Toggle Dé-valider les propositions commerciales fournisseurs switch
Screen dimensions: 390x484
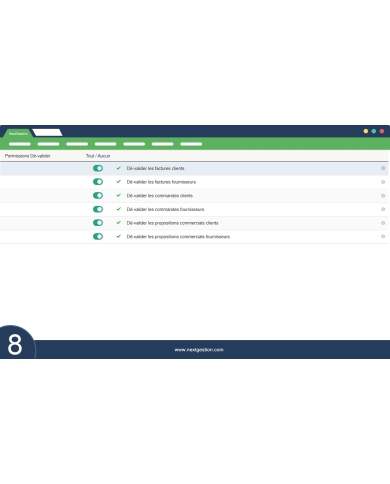pos(98,236)
